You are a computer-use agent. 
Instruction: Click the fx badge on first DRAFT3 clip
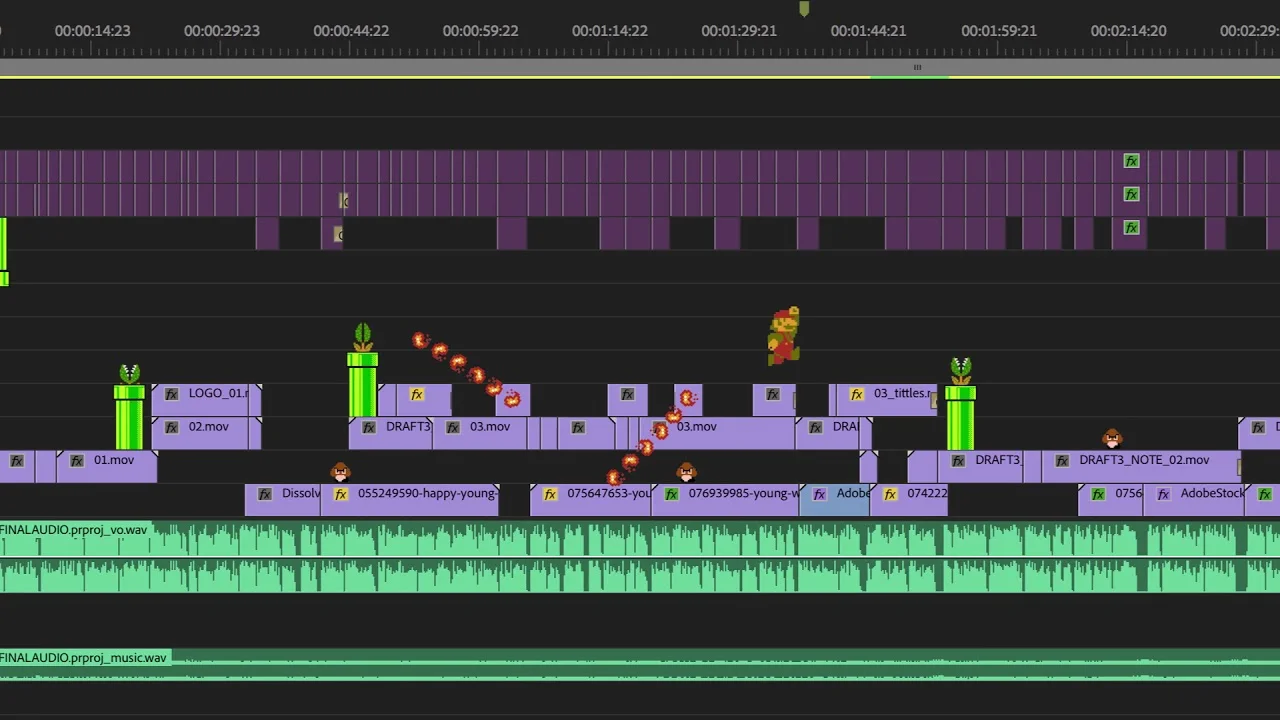click(370, 427)
